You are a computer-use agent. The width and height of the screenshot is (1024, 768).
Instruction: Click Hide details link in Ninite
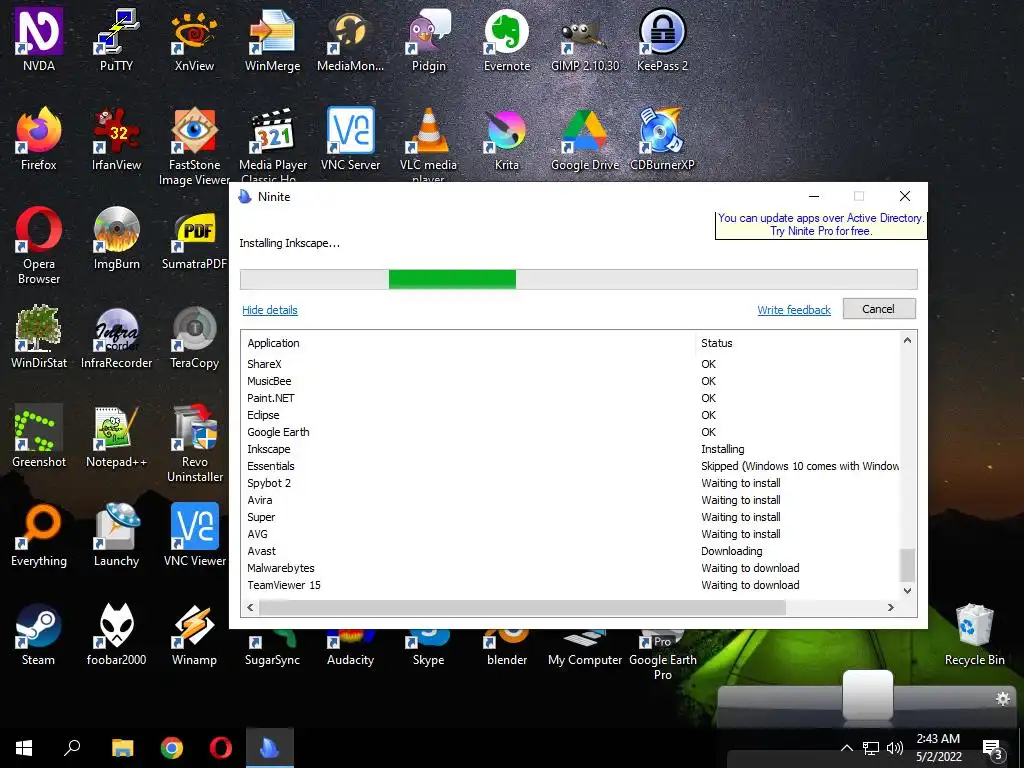click(x=270, y=310)
